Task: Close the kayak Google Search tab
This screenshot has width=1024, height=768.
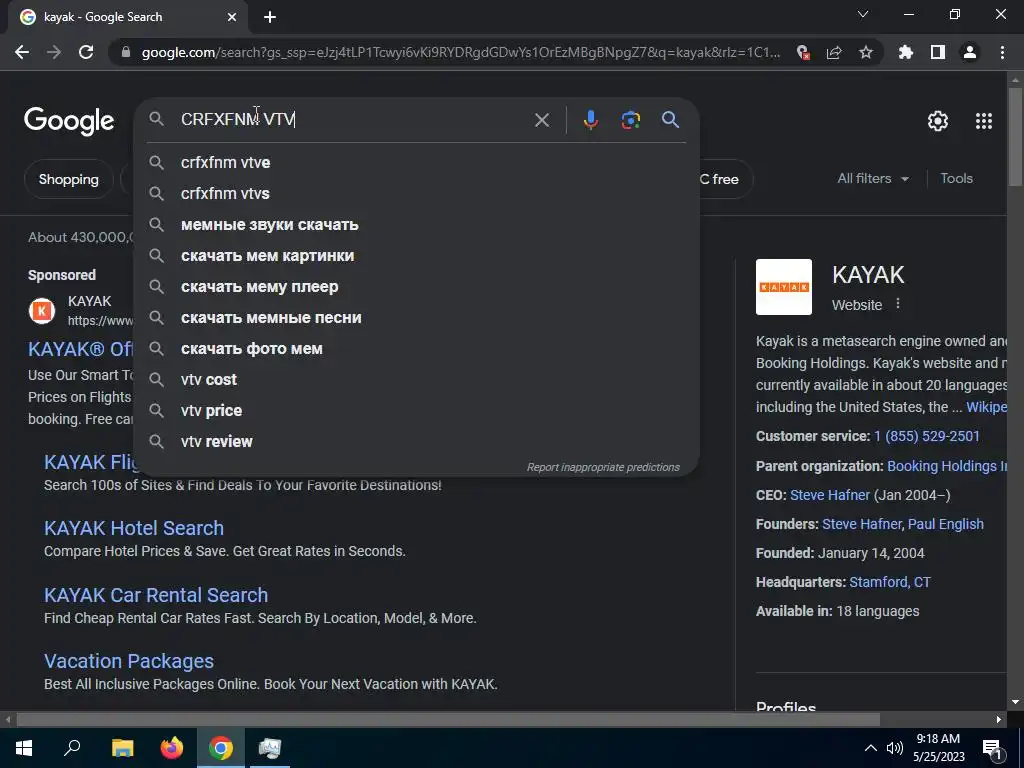Action: pos(232,17)
